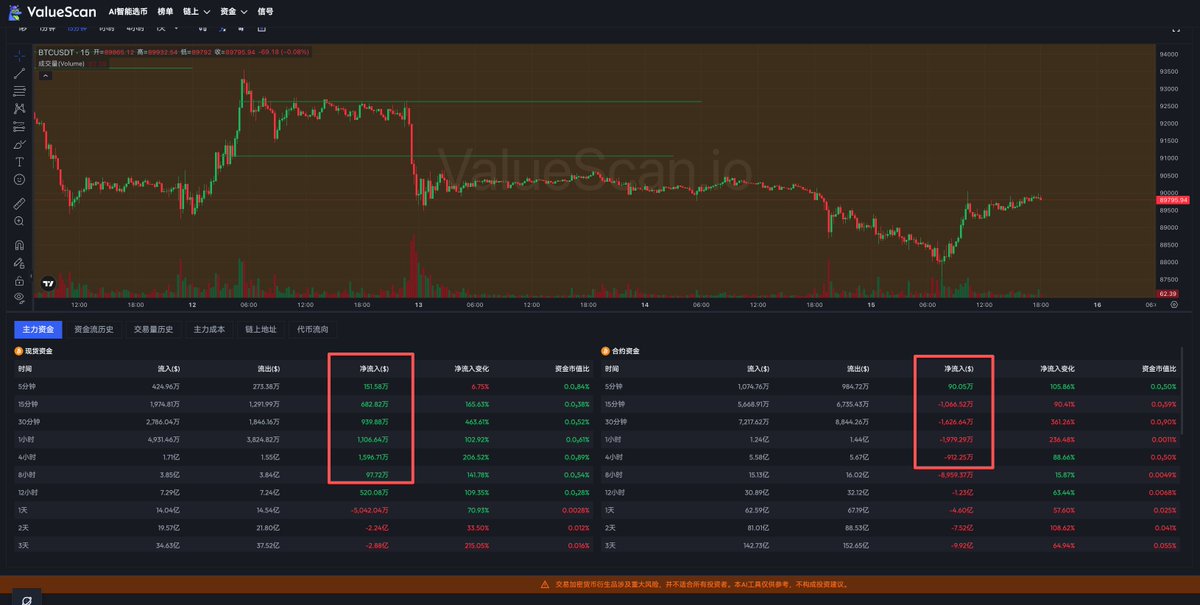The image size is (1200, 605).
Task: Click the 合约资金 section heading
Action: pos(626,352)
